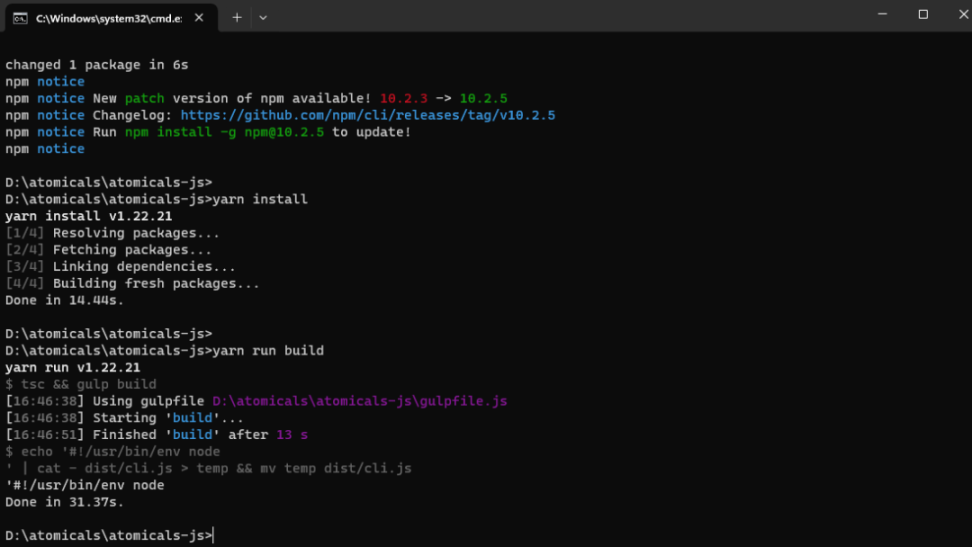Expand the new tab profile dropdown
The height and width of the screenshot is (547, 972).
click(x=263, y=17)
